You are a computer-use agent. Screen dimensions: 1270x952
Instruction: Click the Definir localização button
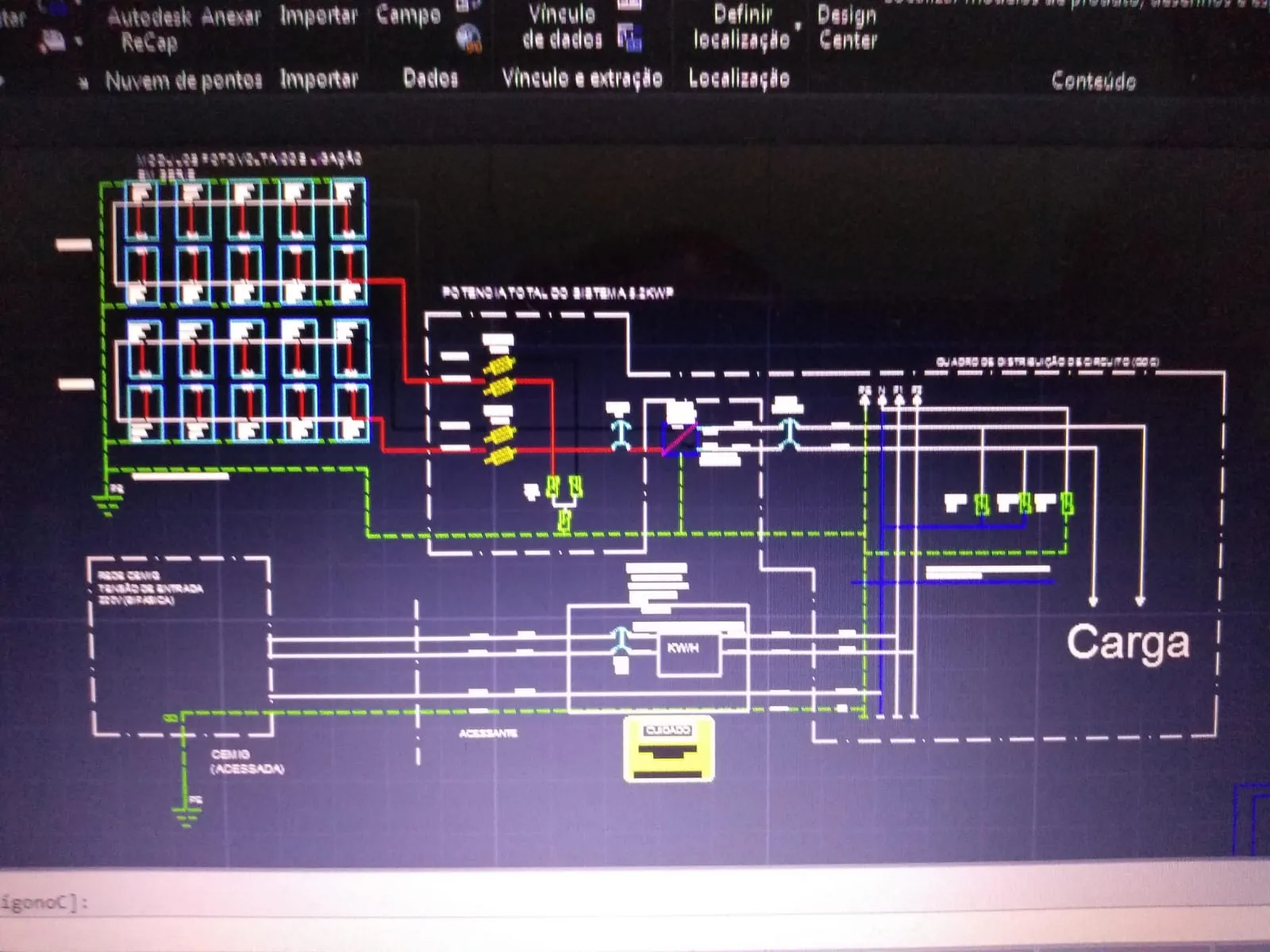pyautogui.click(x=741, y=28)
